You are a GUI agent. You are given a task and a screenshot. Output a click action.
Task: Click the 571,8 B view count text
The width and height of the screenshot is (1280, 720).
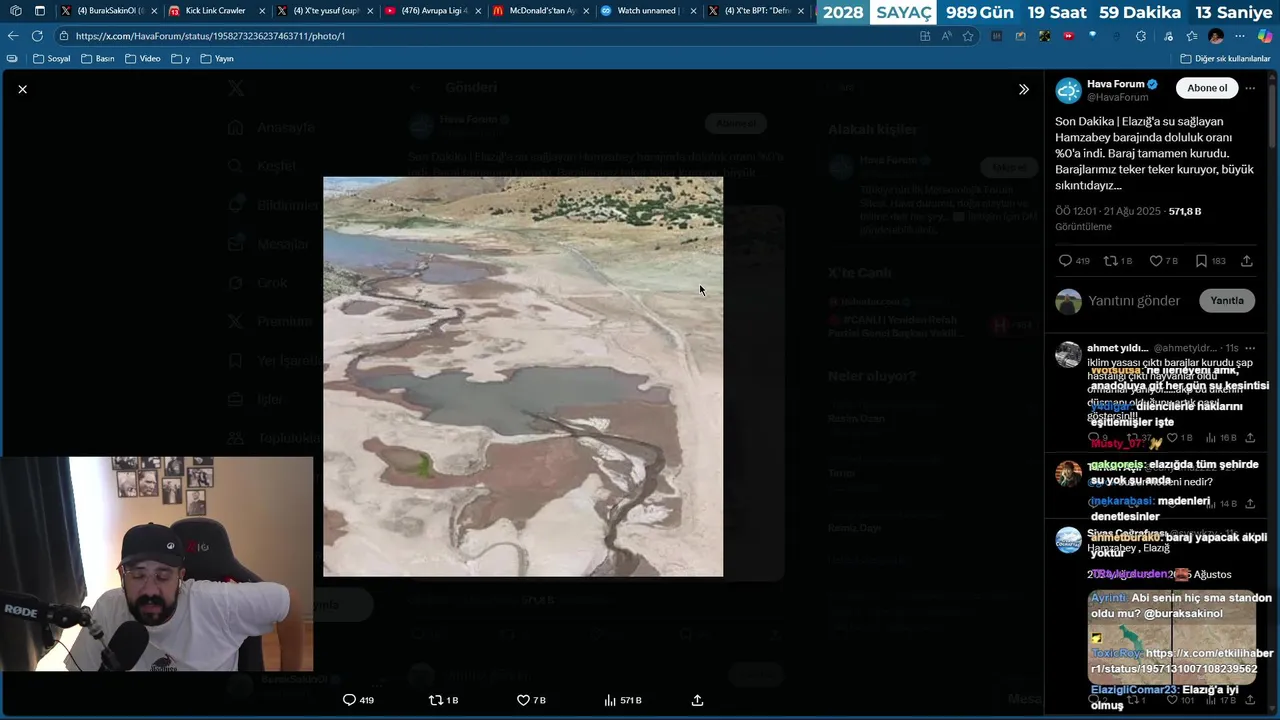point(1185,212)
